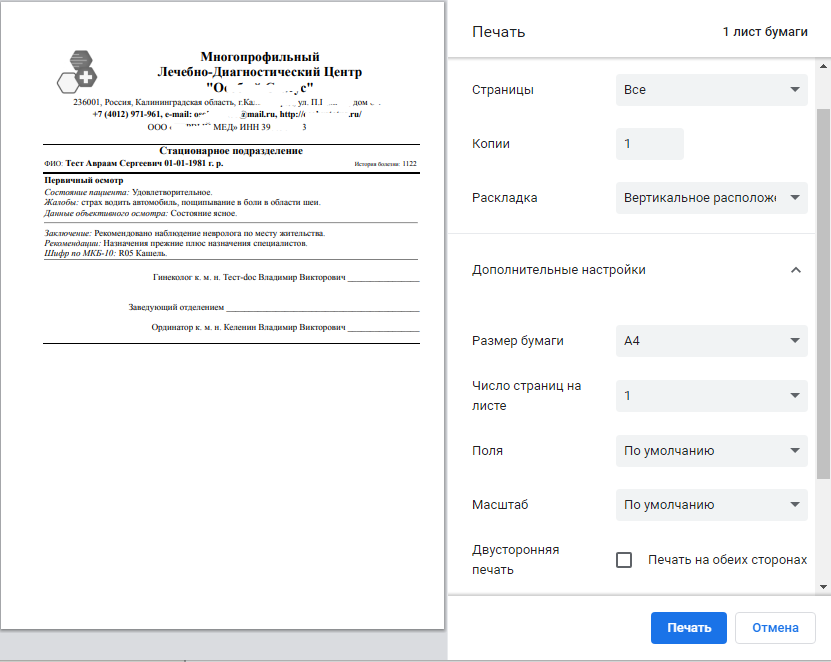Click the 1 лист бумаги summary text

[765, 32]
